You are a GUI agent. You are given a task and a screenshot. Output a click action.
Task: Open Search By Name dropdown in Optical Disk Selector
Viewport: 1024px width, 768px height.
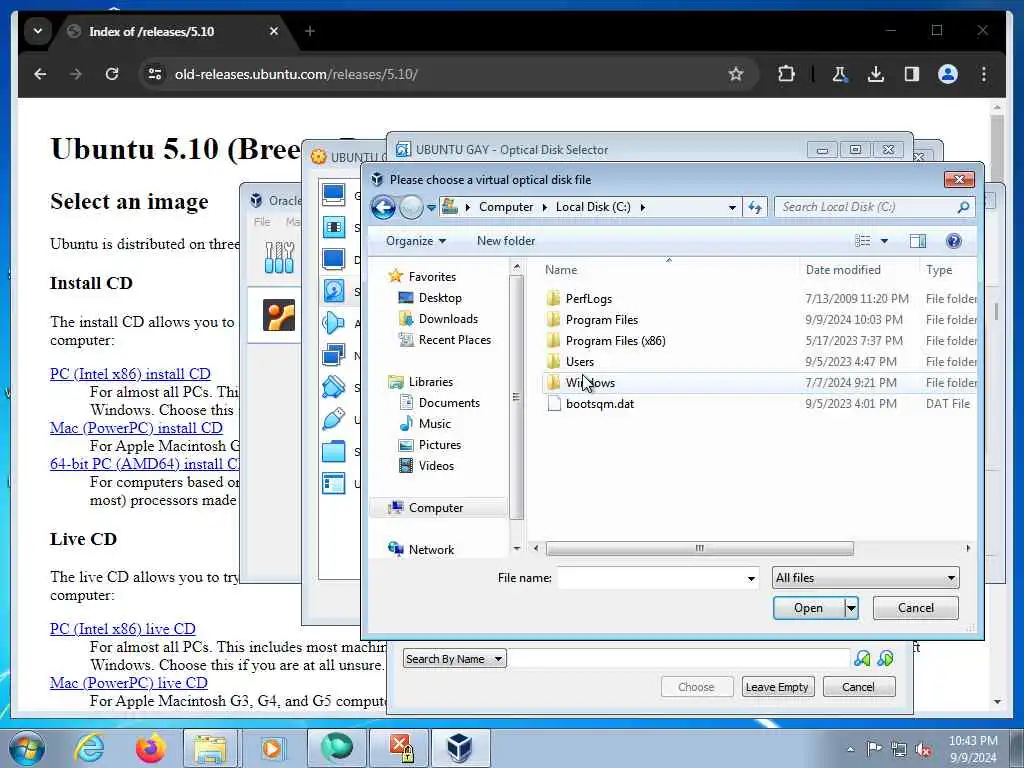(454, 659)
